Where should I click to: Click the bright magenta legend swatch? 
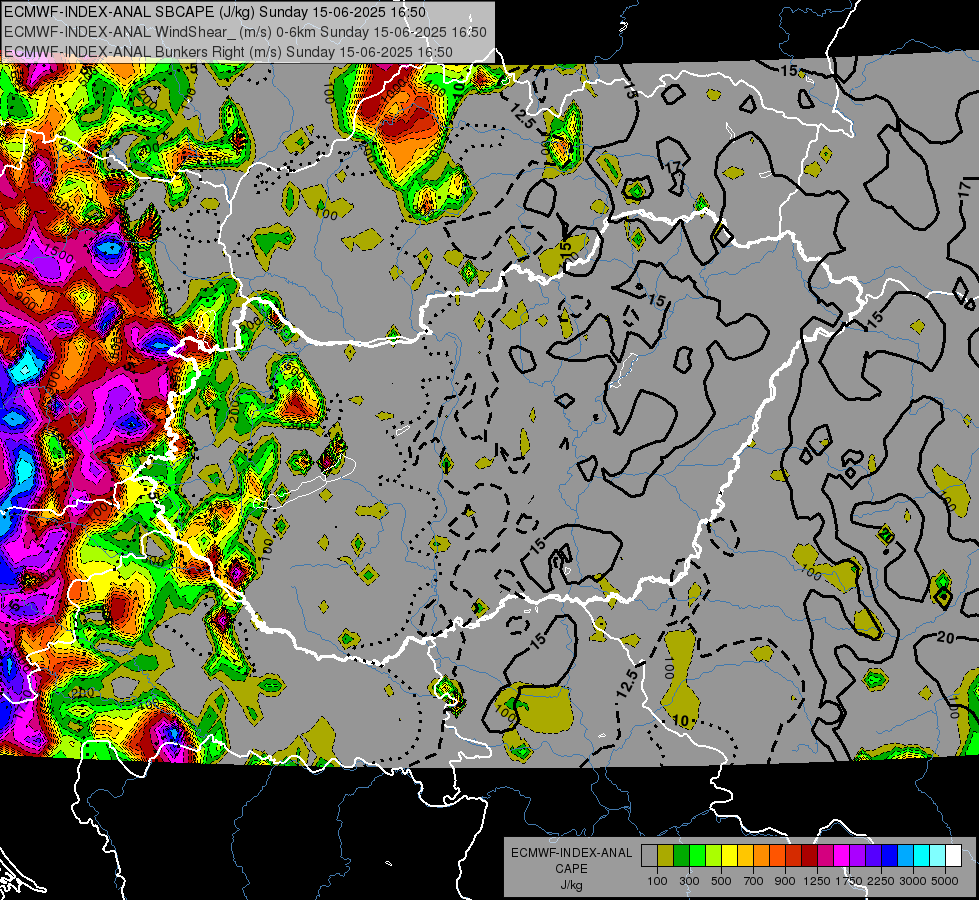842,855
